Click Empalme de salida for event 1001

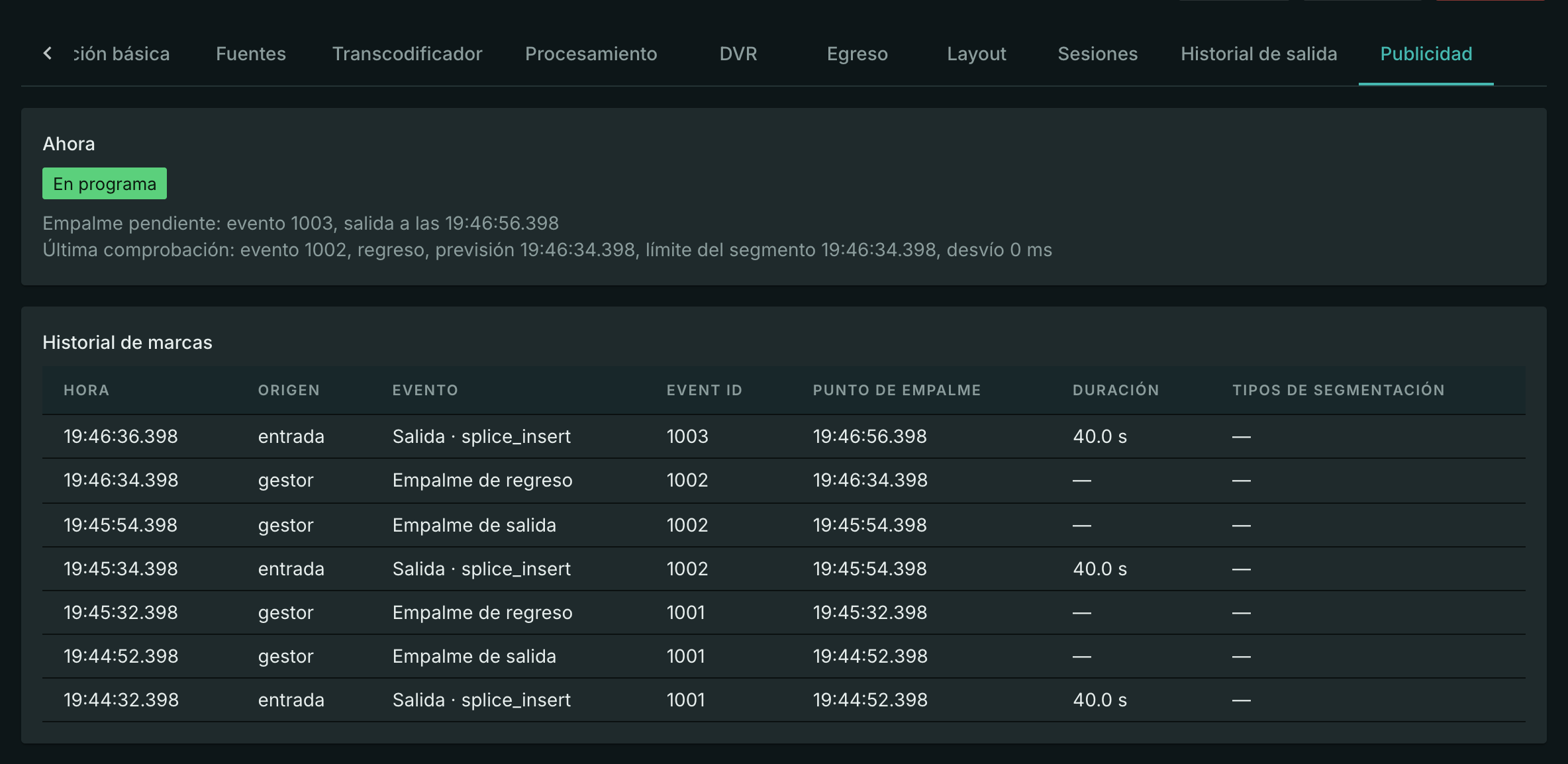click(x=475, y=656)
